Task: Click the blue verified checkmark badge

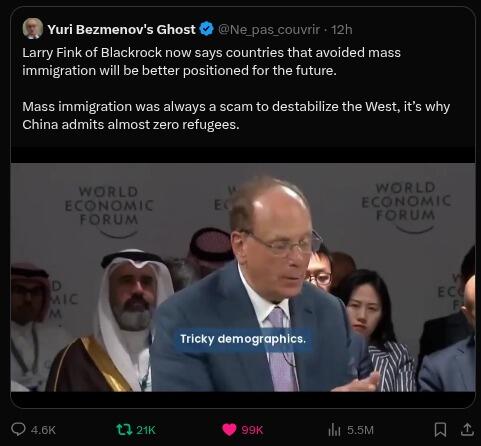Action: tap(206, 29)
